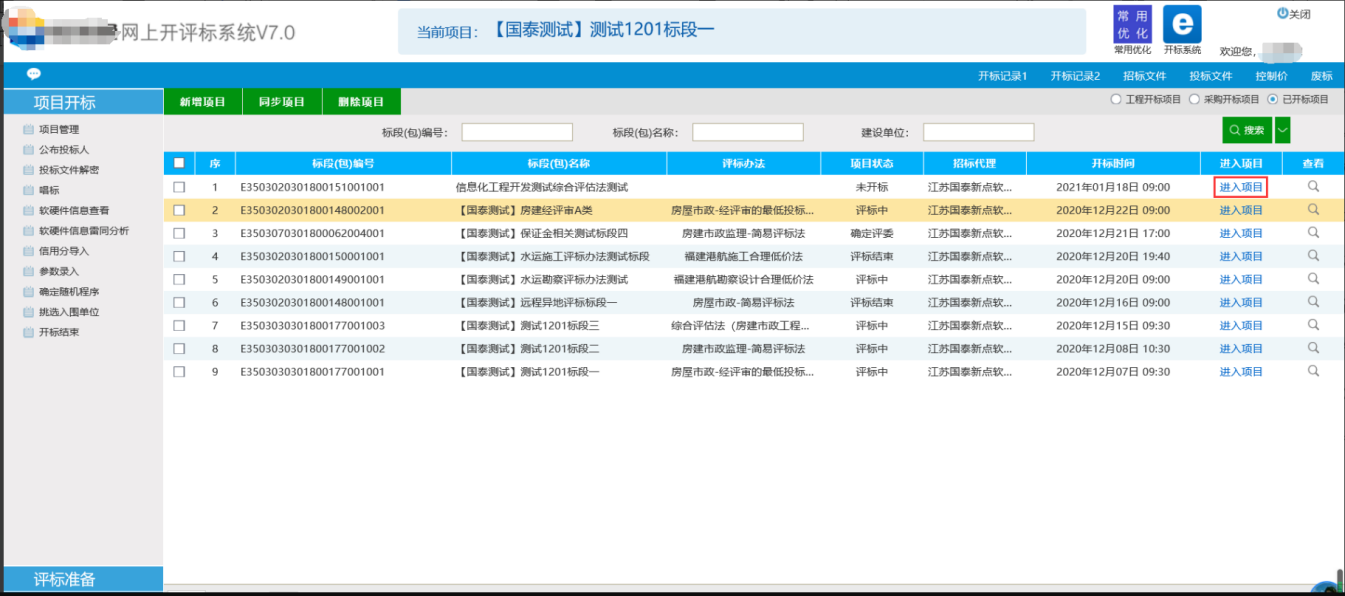Click the magnifier view icon in row 5
This screenshot has width=1345, height=596.
(x=1313, y=279)
